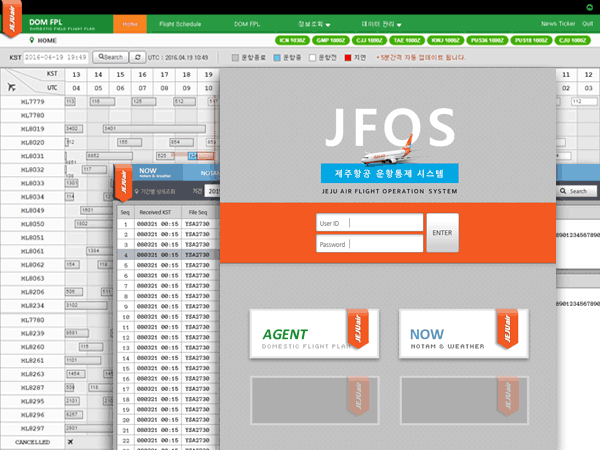Select aircraft row HL8019

coord(33,129)
